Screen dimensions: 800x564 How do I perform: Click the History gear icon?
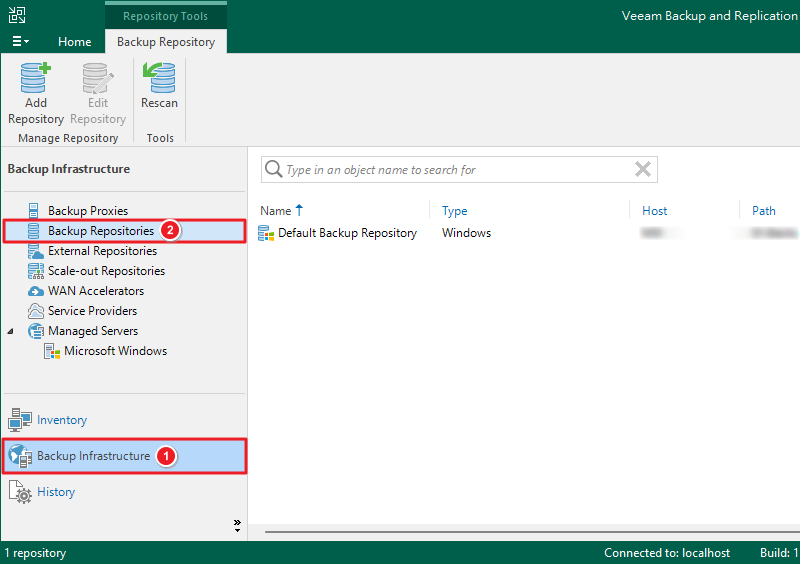[x=20, y=492]
